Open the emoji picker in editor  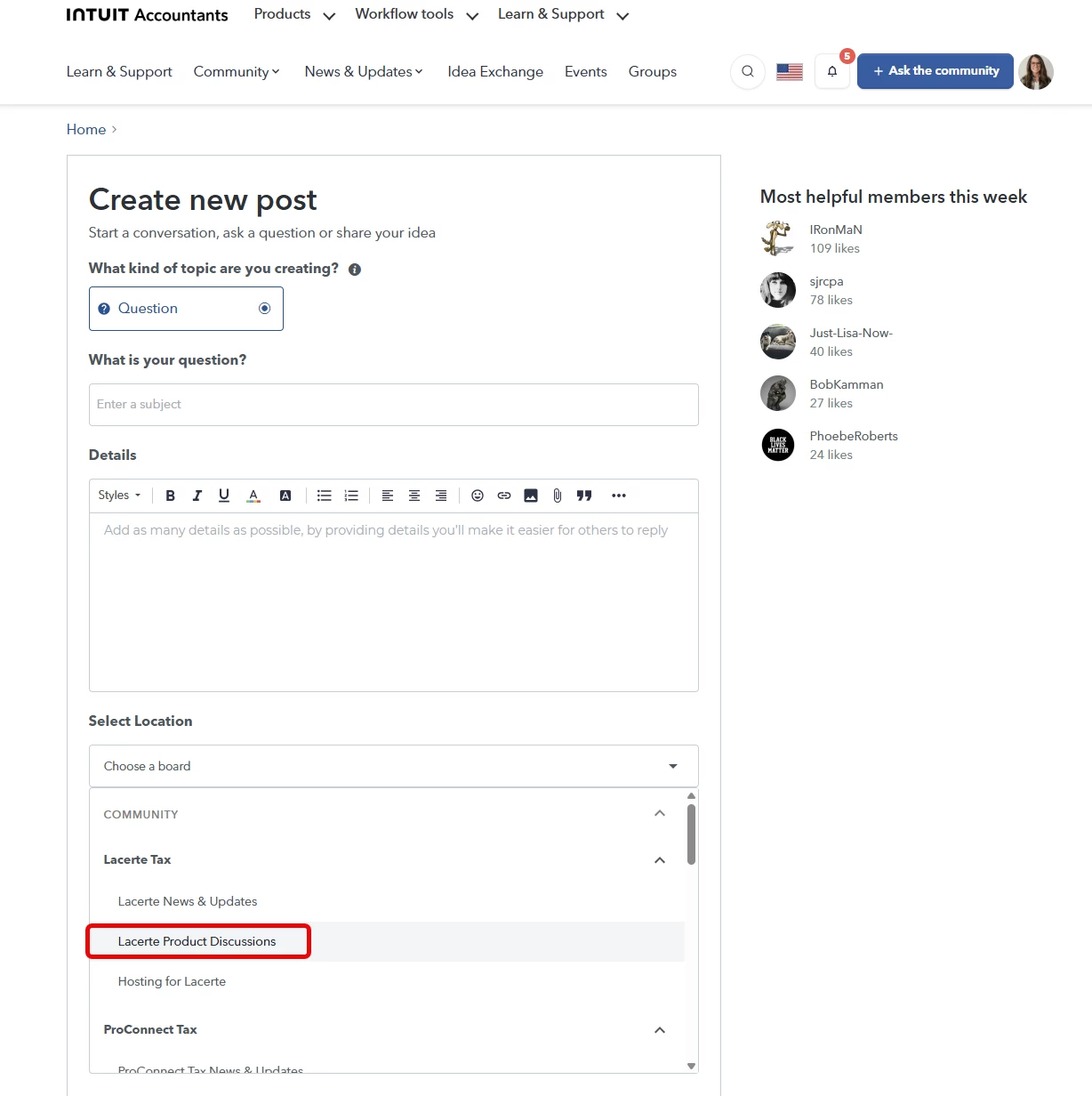478,496
